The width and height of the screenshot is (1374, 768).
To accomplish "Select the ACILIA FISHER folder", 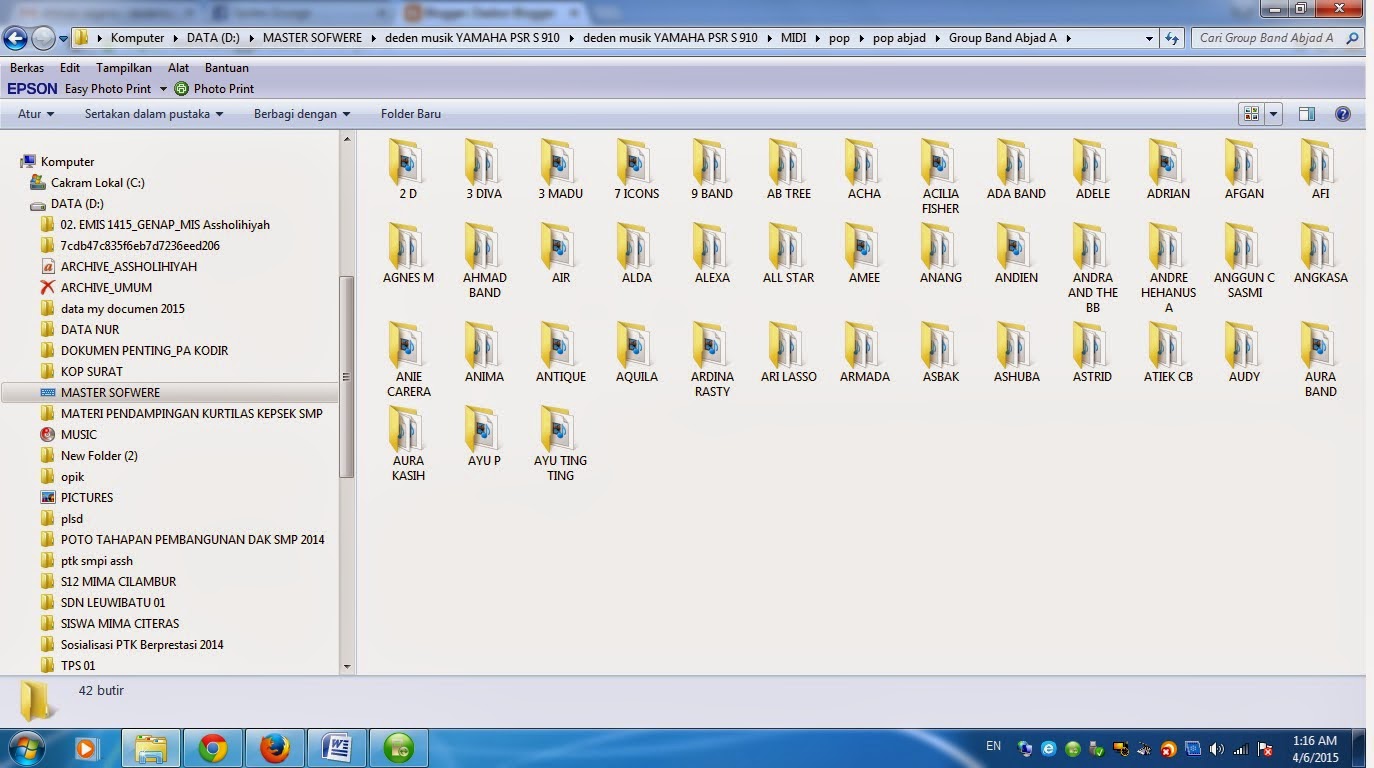I will pos(940,177).
